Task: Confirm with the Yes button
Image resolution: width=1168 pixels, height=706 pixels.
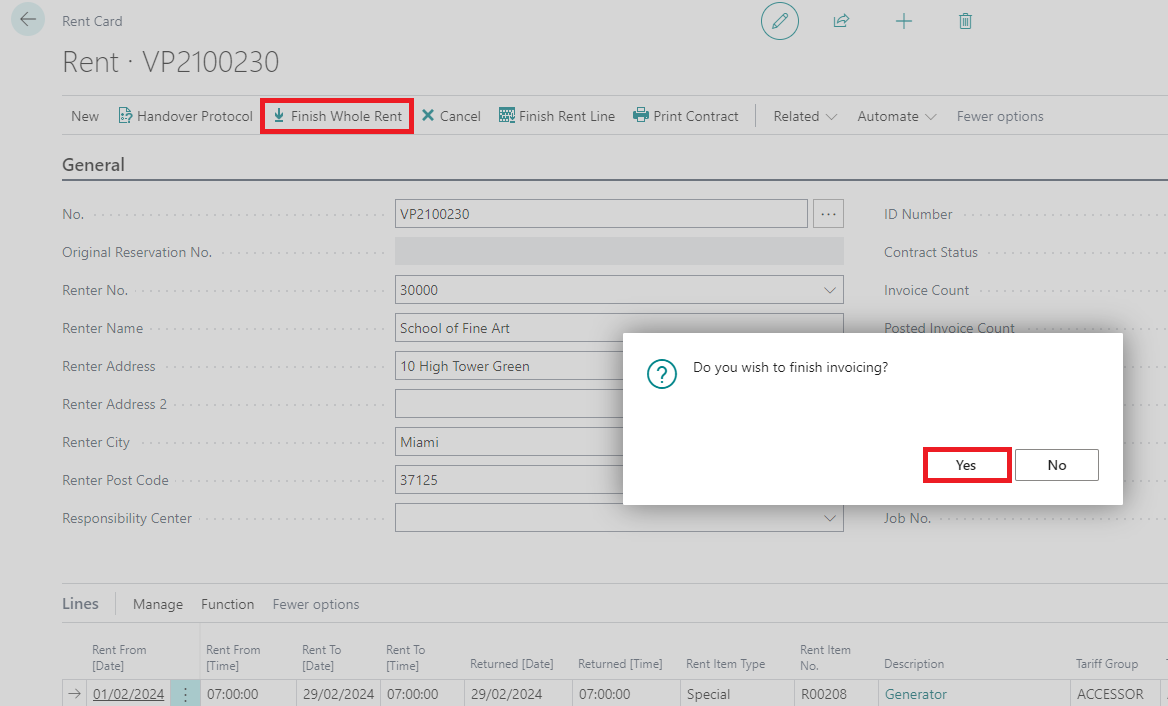Action: (966, 465)
